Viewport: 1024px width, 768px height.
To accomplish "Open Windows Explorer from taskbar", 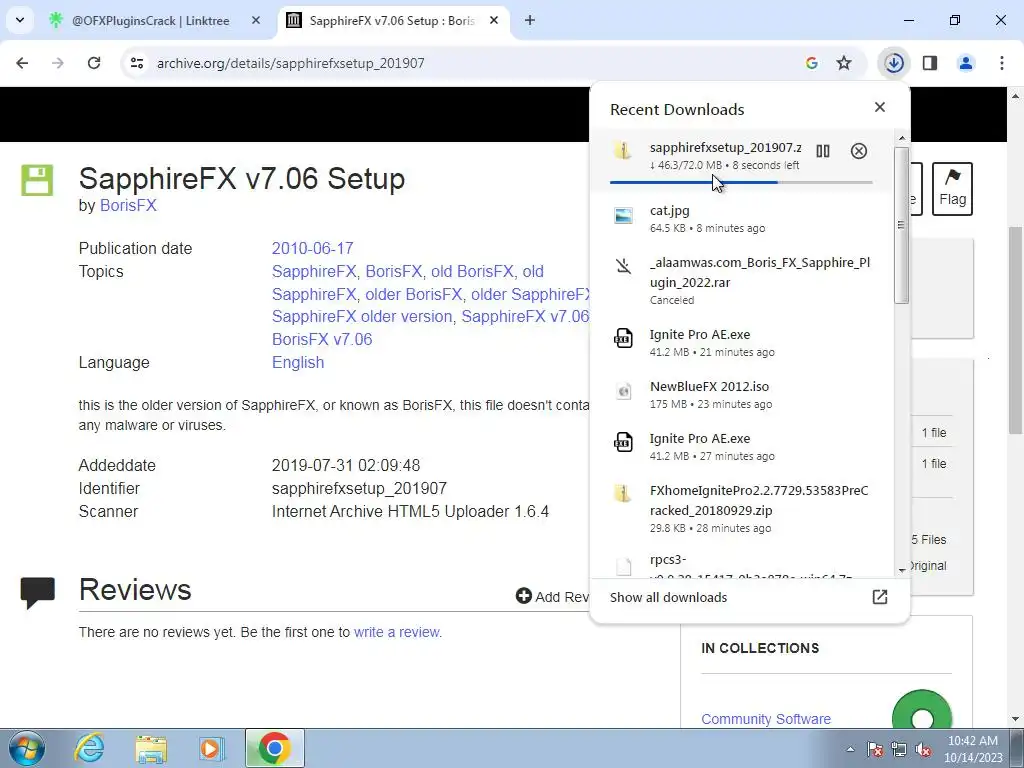I will coord(151,748).
